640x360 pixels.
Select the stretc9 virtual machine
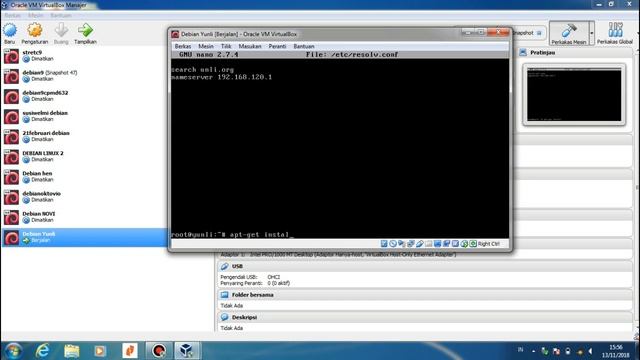(x=84, y=56)
